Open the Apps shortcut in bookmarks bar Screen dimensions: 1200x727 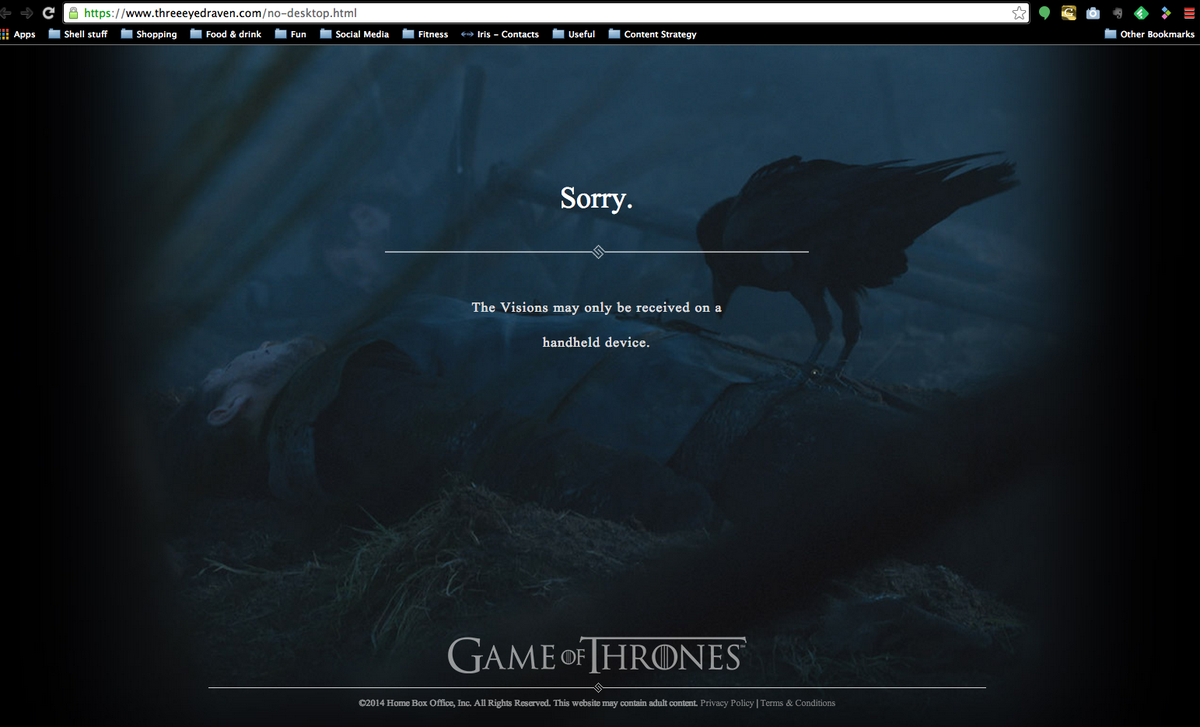(18, 34)
